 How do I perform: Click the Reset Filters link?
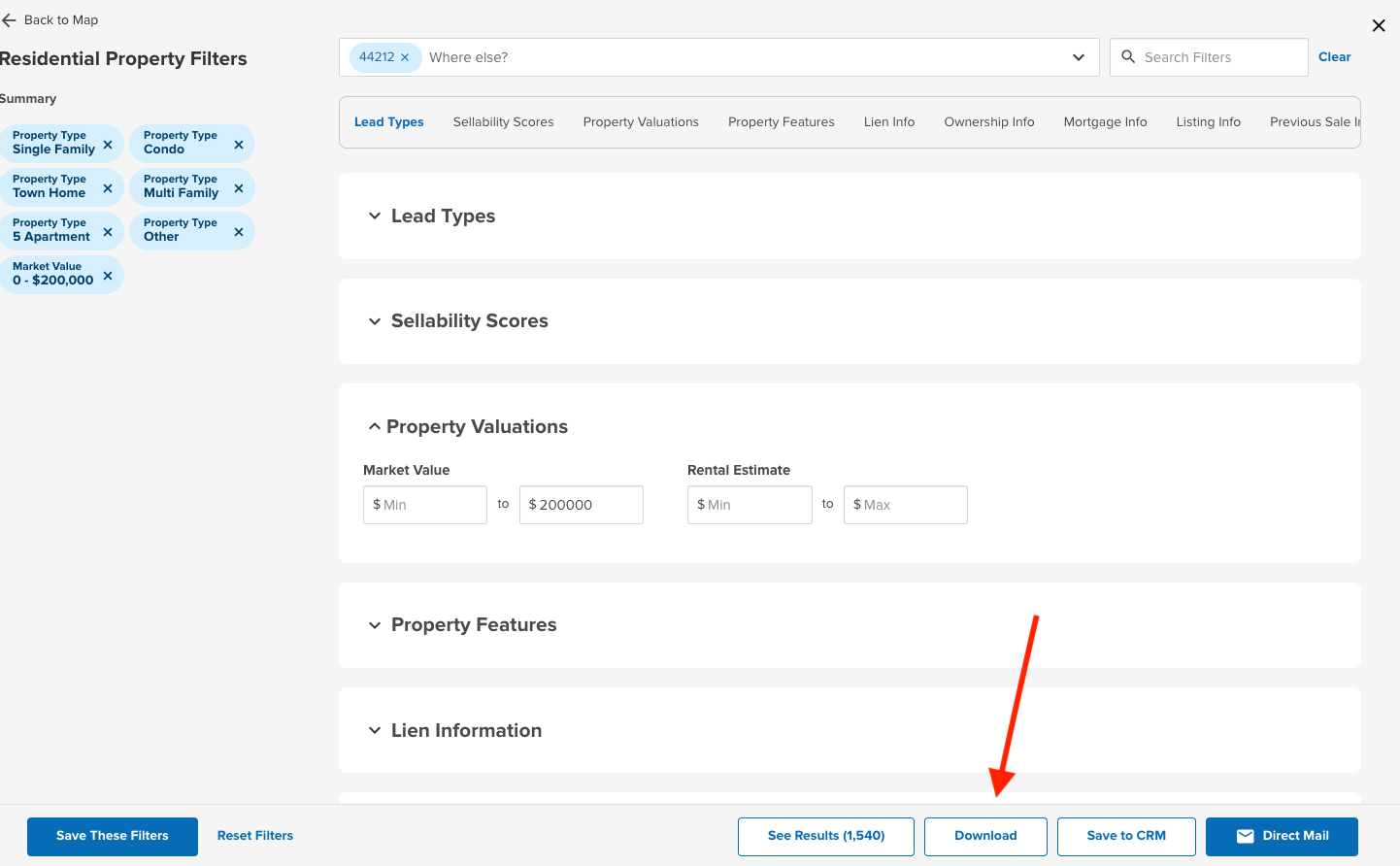255,836
